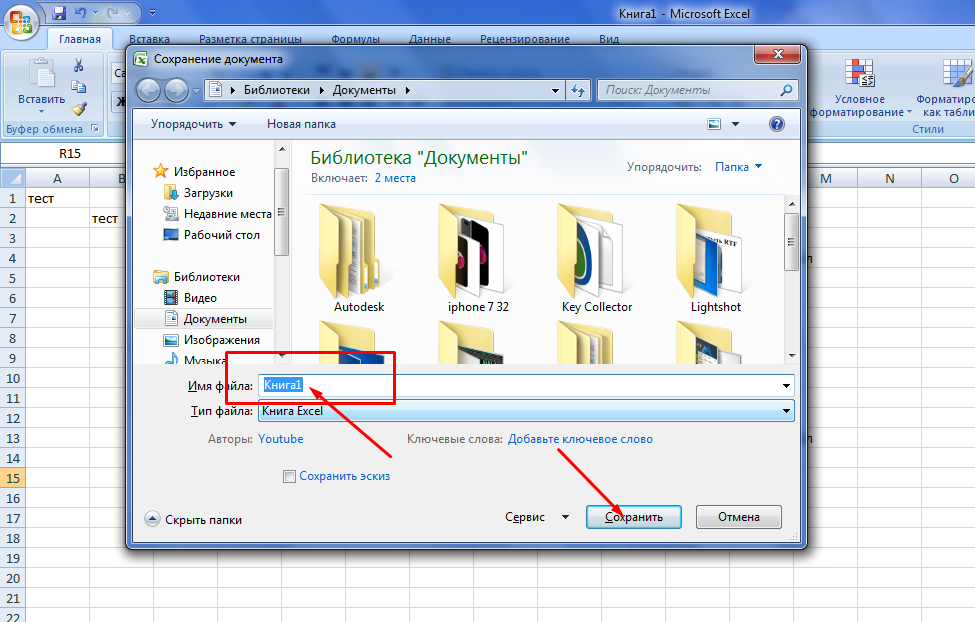The image size is (975, 622).
Task: Expand the Имя файла dropdown arrow
Action: pyautogui.click(x=786, y=386)
